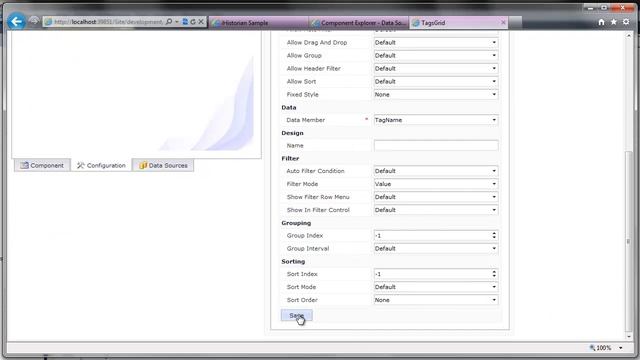Screen dimensions: 640x360
Task: Switch to Component Explorer browser tab
Action: click(360, 23)
